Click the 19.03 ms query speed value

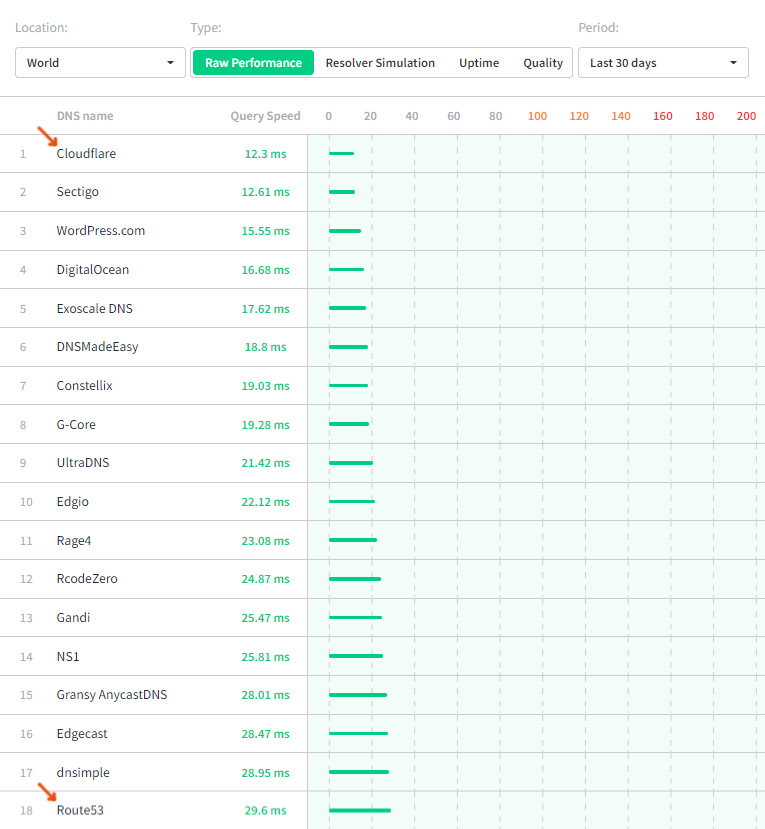tap(265, 386)
